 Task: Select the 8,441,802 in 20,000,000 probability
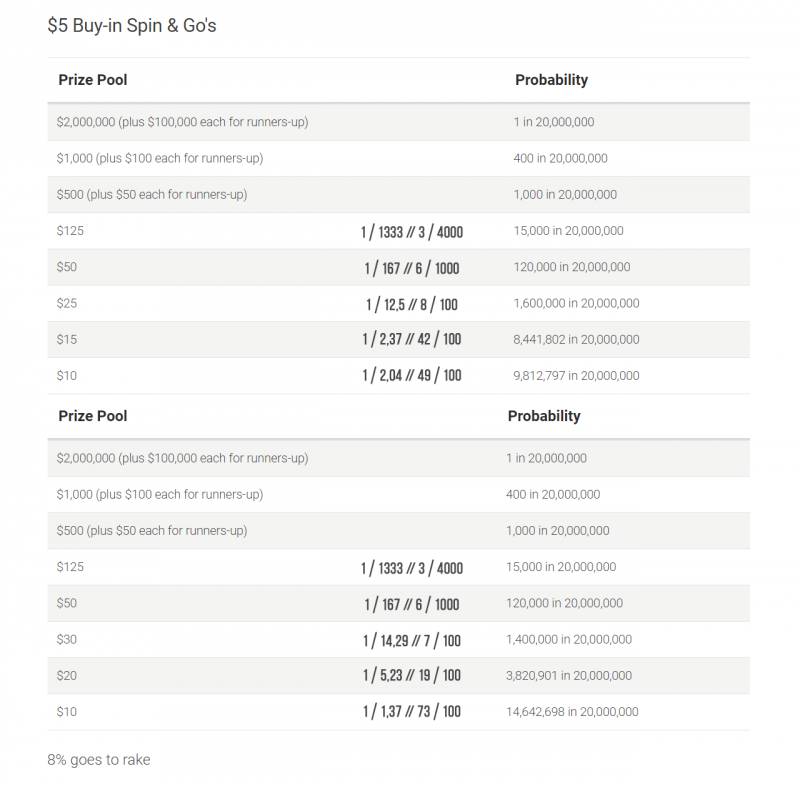click(576, 340)
